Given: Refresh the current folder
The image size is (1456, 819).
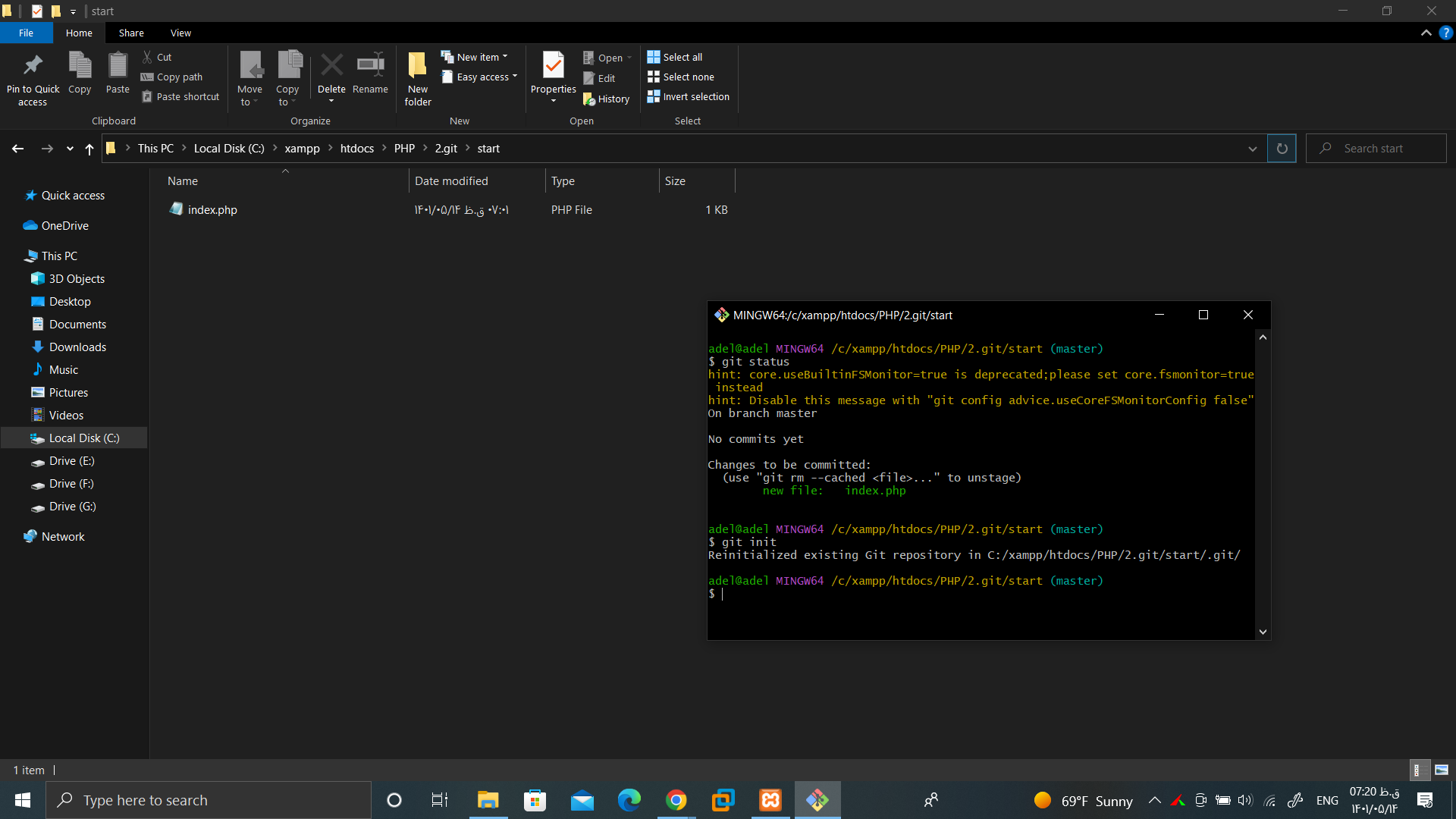Looking at the screenshot, I should tap(1282, 149).
